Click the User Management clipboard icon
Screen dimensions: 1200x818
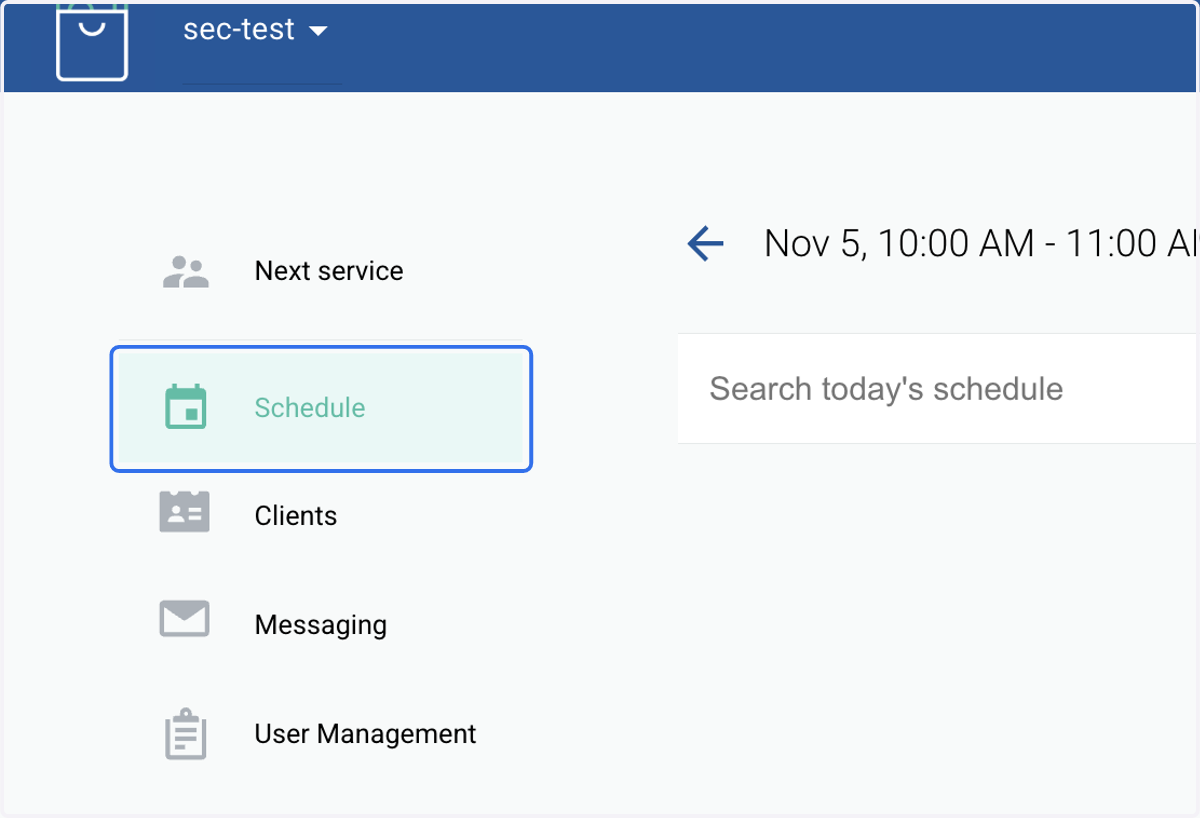pos(185,734)
